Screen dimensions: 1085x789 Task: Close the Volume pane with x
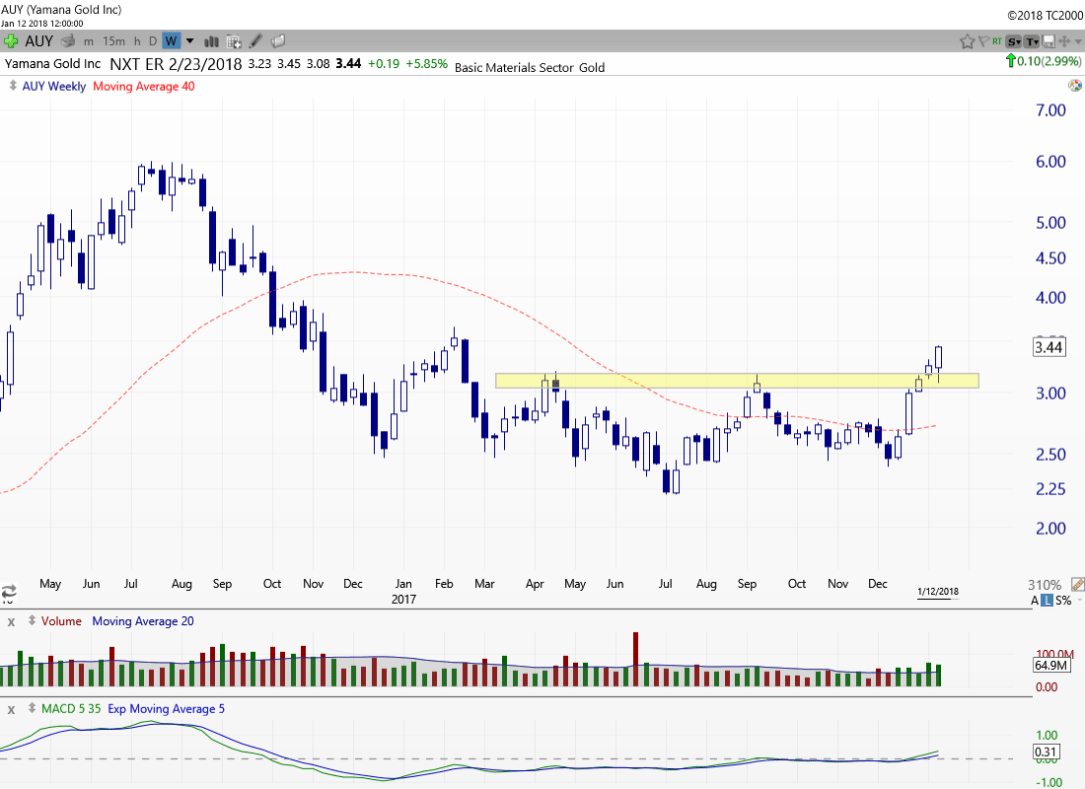pos(12,621)
